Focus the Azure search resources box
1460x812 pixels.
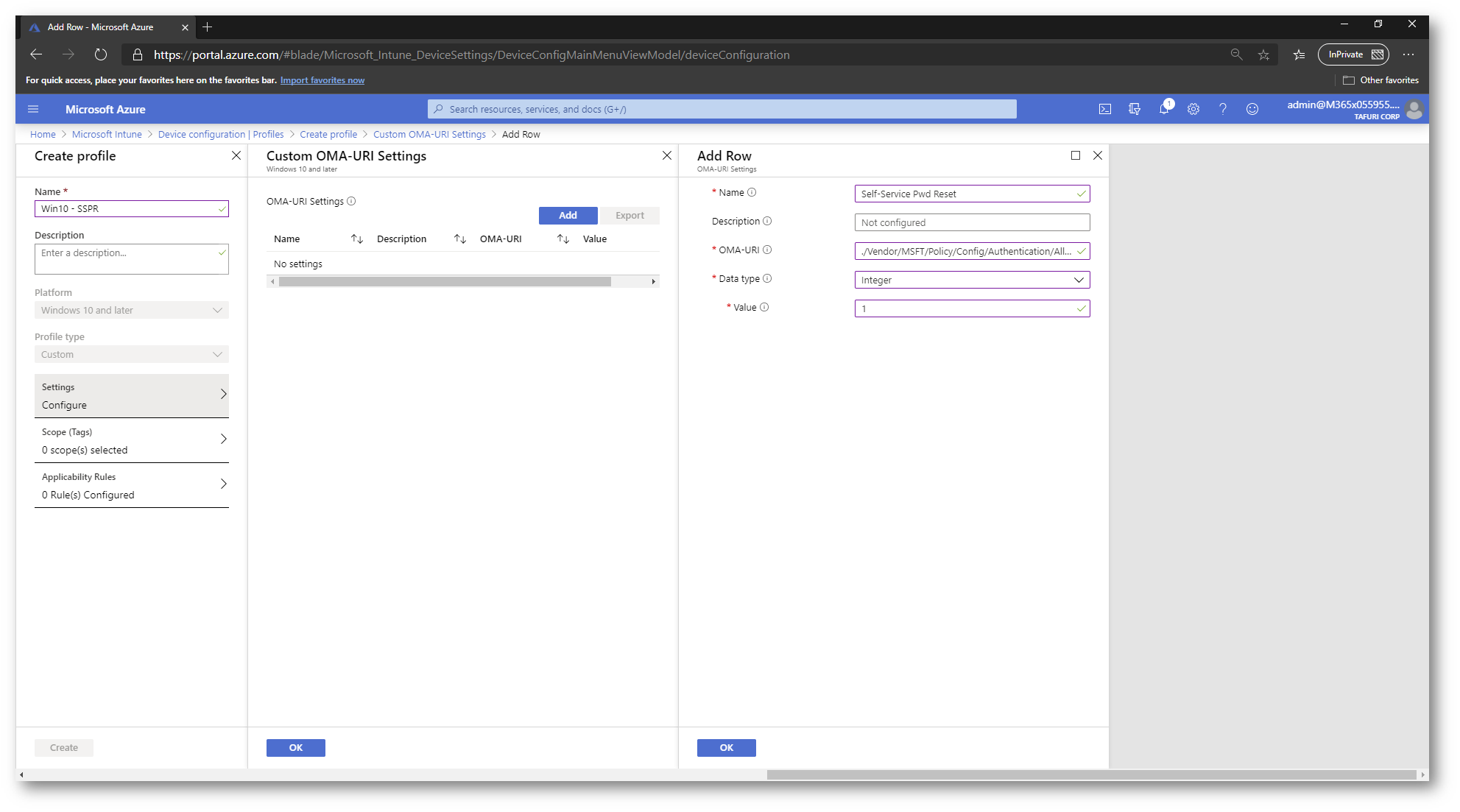[x=722, y=109]
